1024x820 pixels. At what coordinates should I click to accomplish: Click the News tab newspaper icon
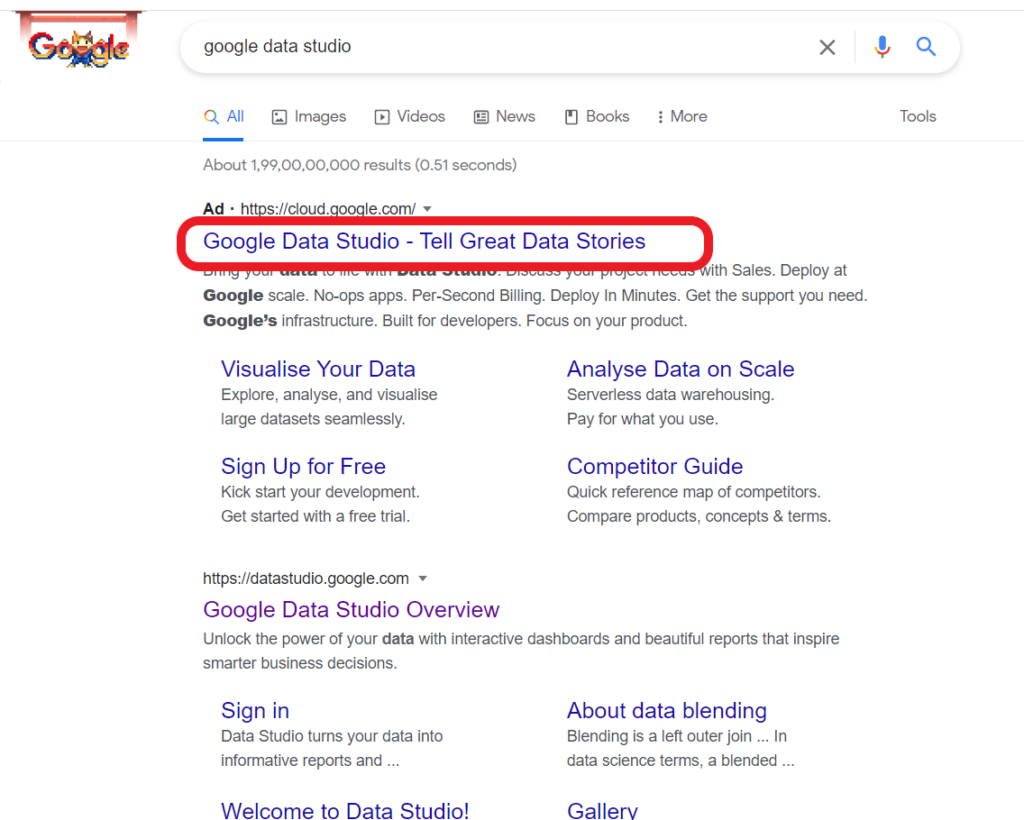coord(479,117)
